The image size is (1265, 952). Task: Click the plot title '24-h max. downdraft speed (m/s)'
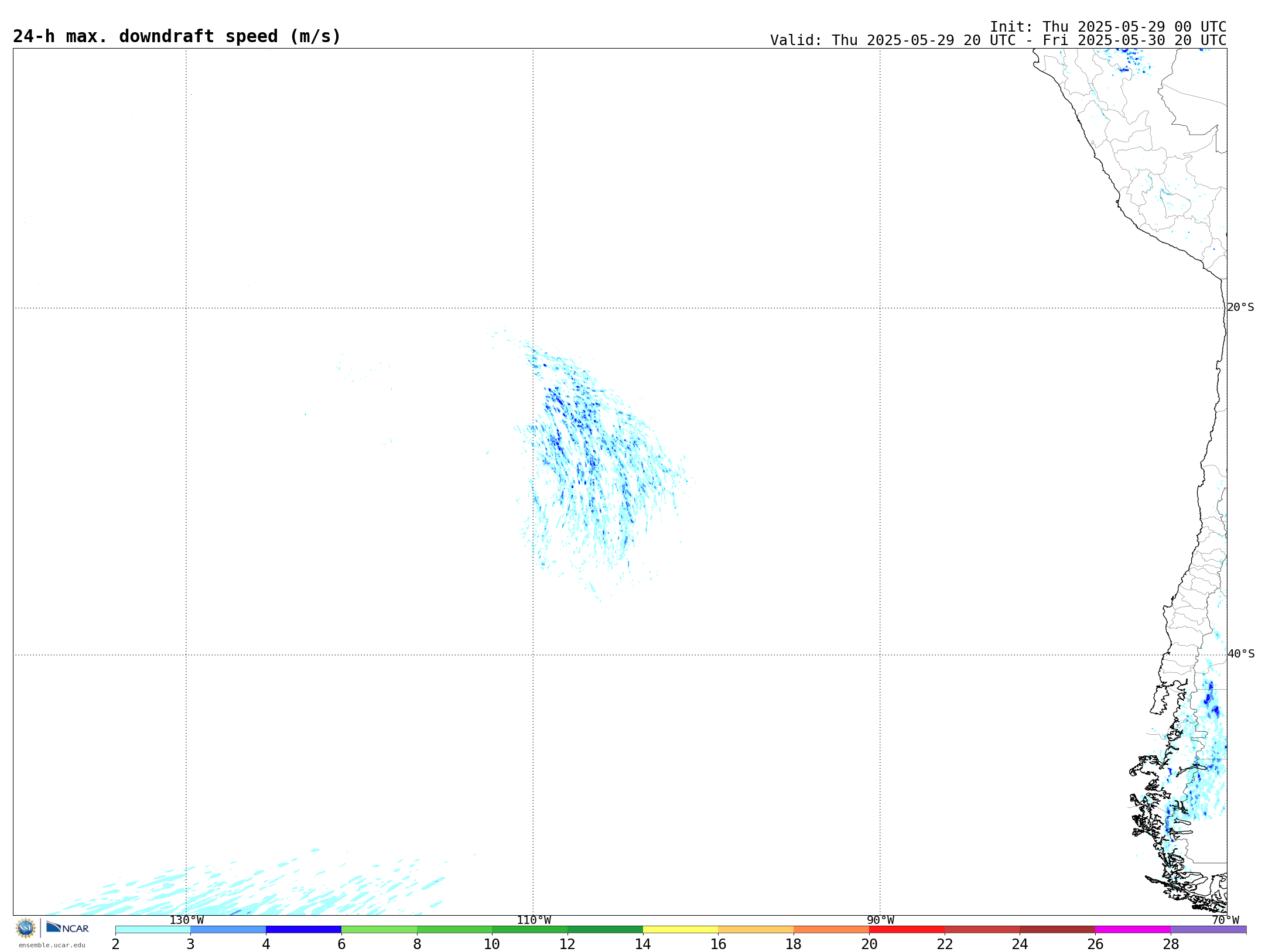click(177, 36)
